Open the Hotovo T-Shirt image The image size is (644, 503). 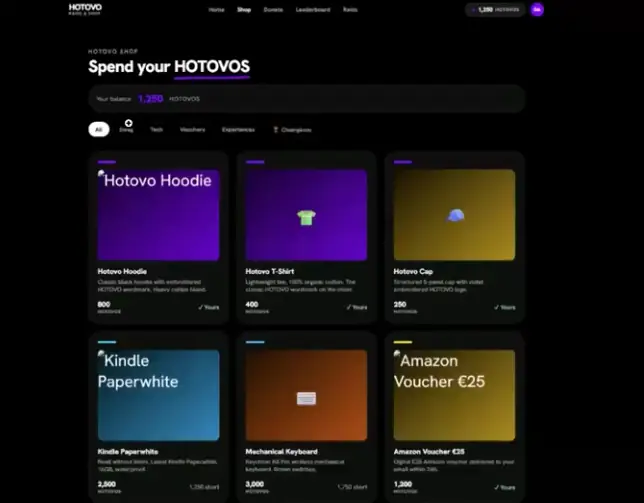tap(306, 215)
